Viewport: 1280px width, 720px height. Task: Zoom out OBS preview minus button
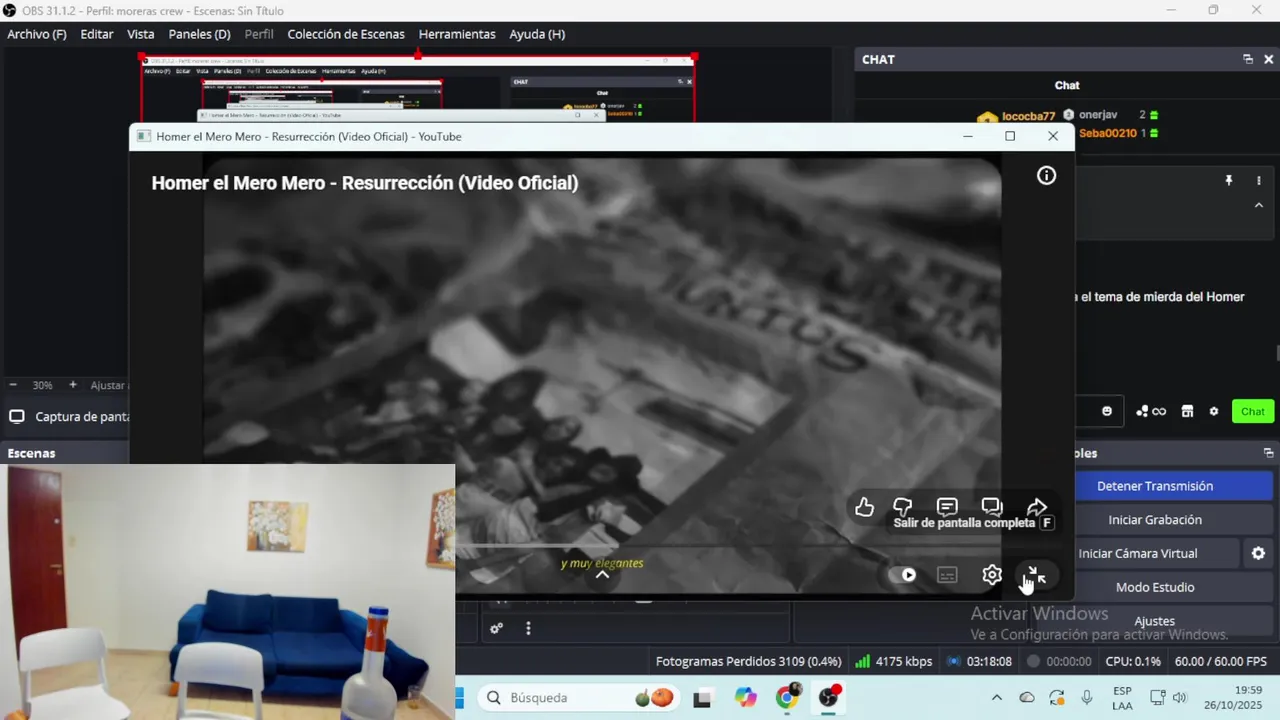tap(13, 385)
